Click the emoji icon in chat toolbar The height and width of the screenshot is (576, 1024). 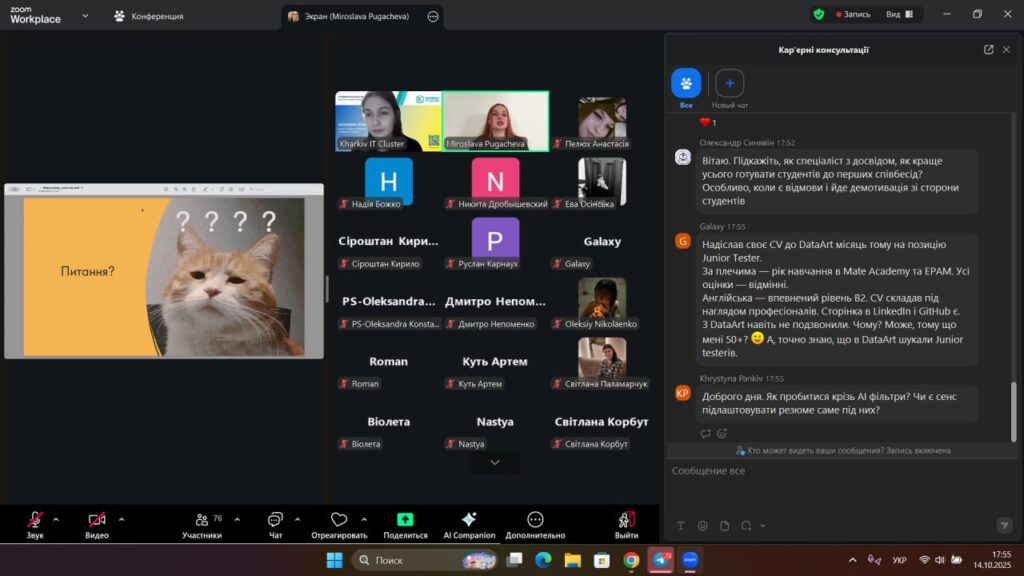(703, 526)
